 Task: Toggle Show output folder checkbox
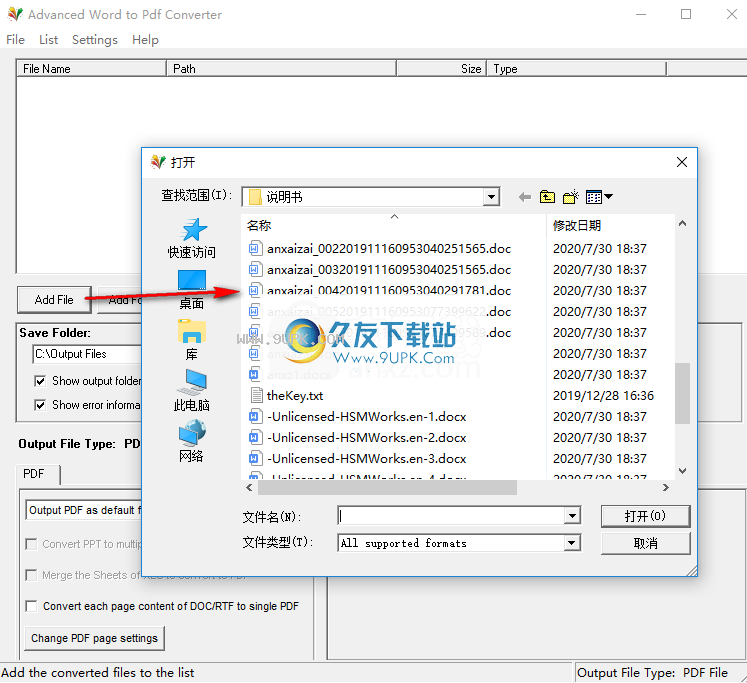tap(40, 381)
